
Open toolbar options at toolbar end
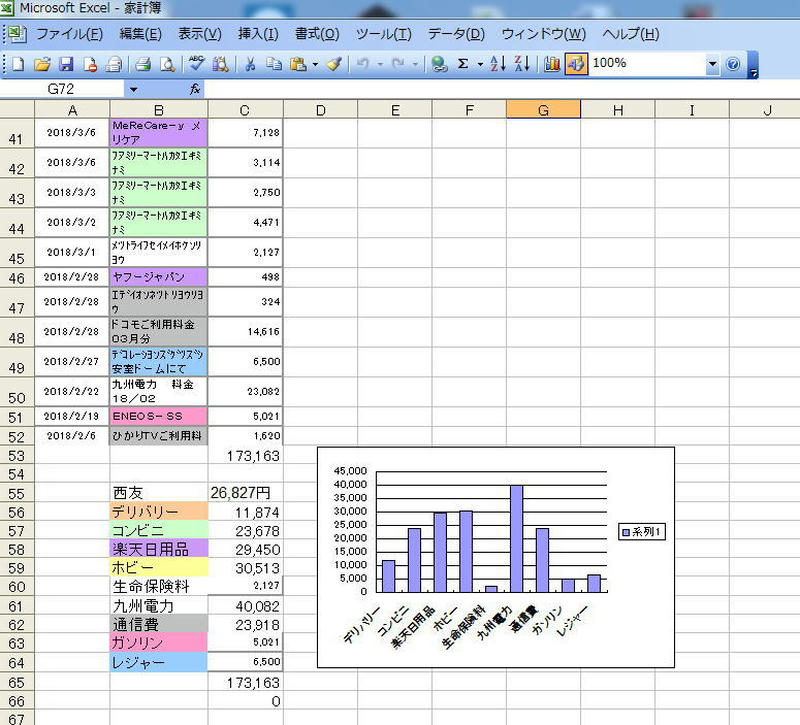[x=753, y=65]
